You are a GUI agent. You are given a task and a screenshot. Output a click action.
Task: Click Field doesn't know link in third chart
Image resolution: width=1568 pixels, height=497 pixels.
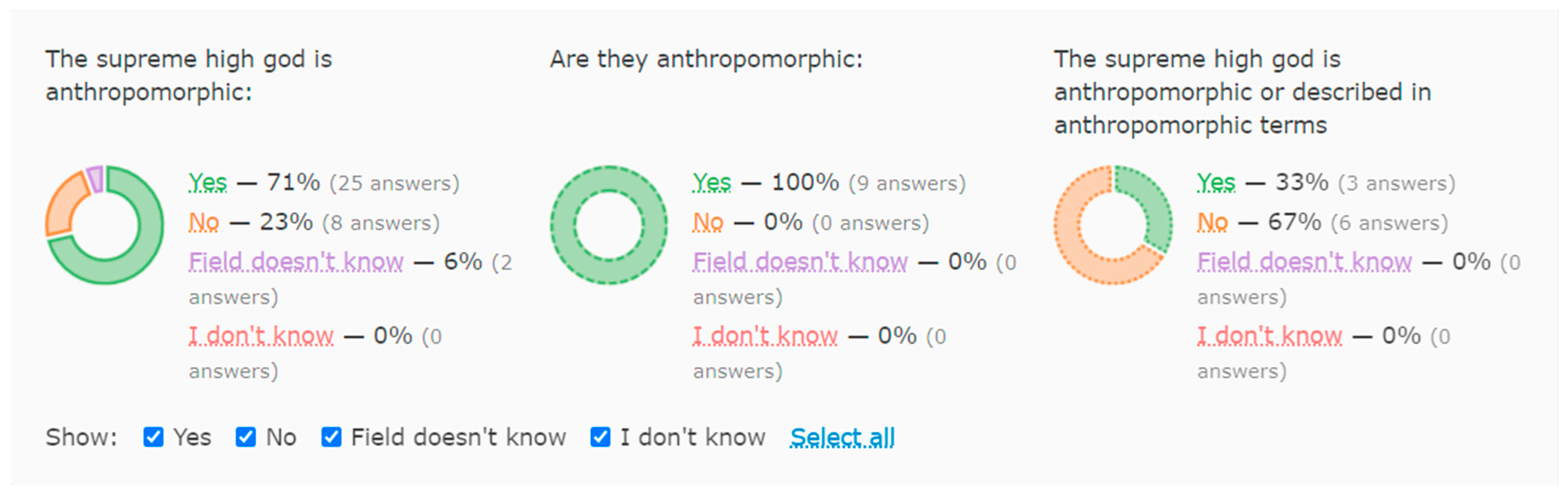1304,262
